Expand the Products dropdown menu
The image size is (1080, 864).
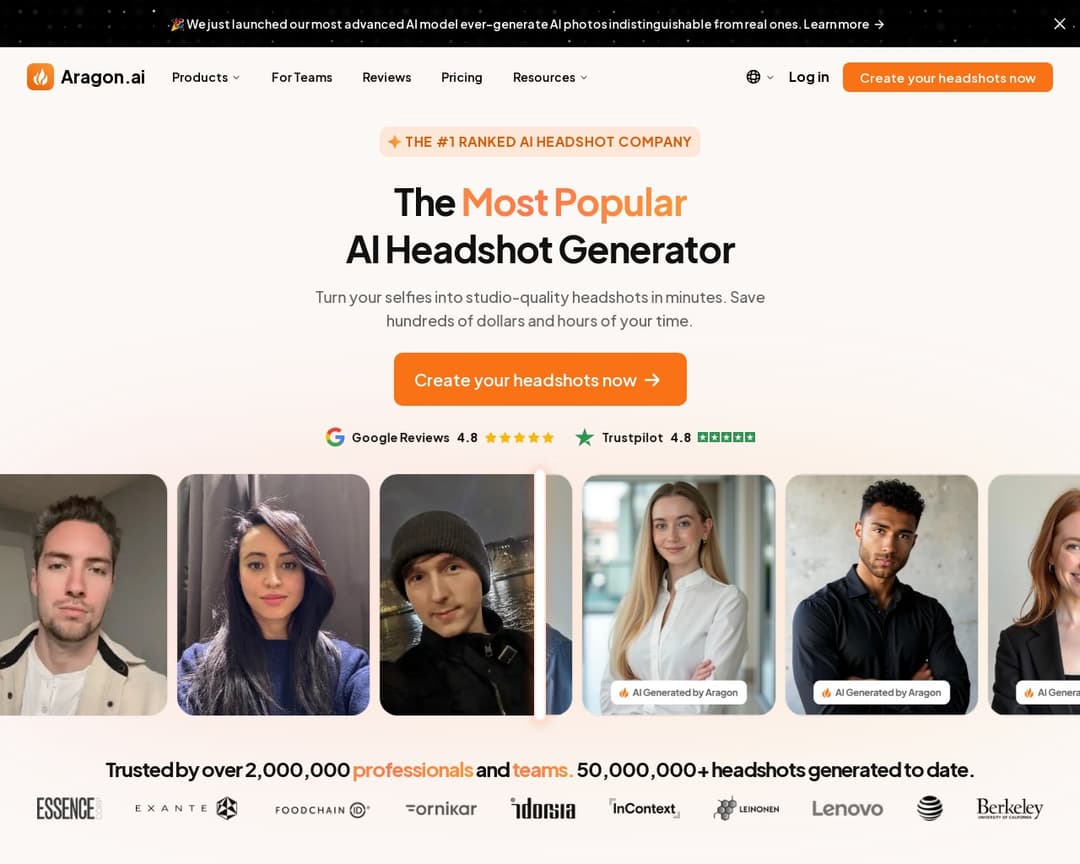(206, 77)
